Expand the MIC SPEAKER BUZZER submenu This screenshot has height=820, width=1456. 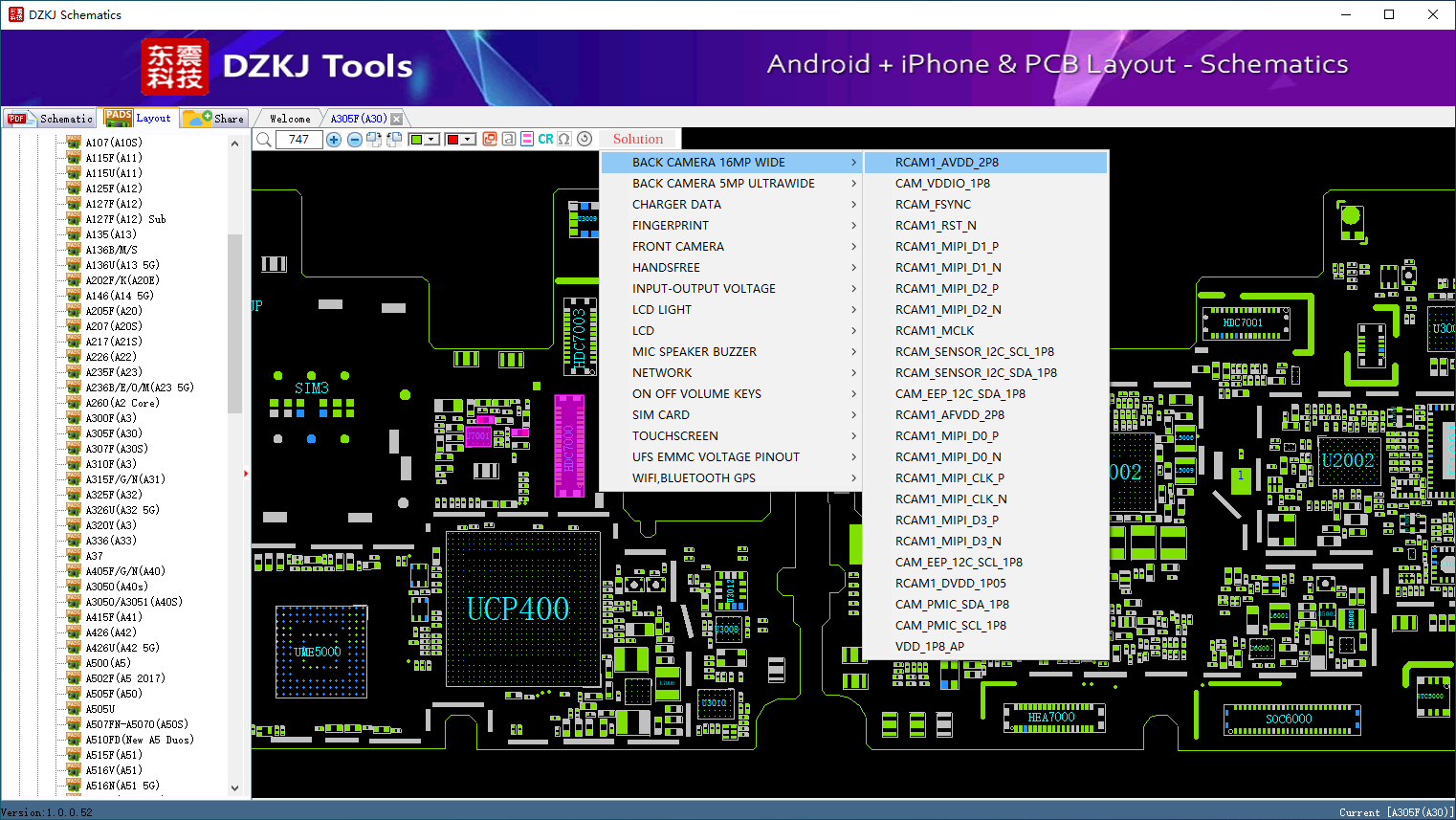point(732,352)
